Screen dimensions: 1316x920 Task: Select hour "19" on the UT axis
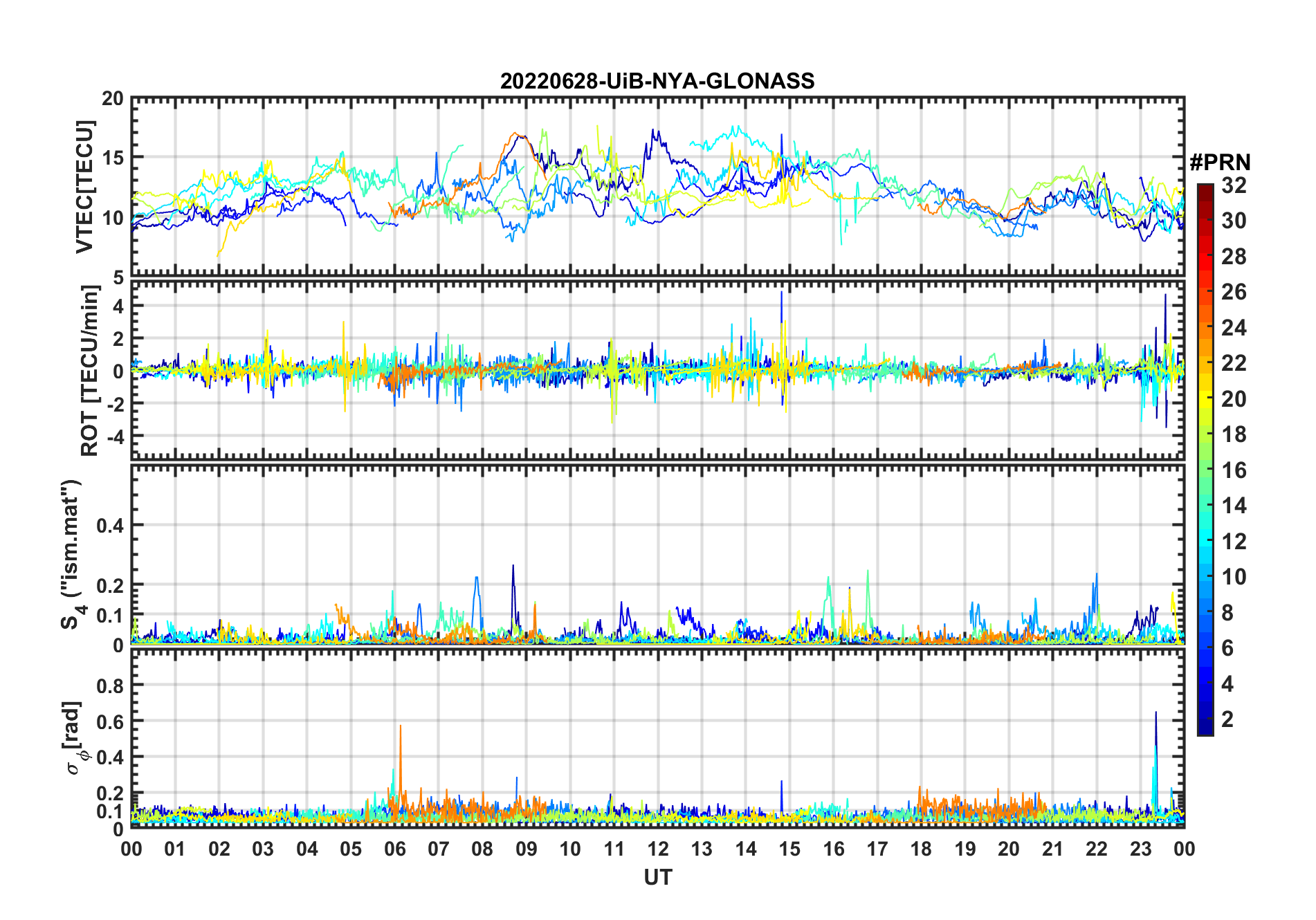point(965,849)
